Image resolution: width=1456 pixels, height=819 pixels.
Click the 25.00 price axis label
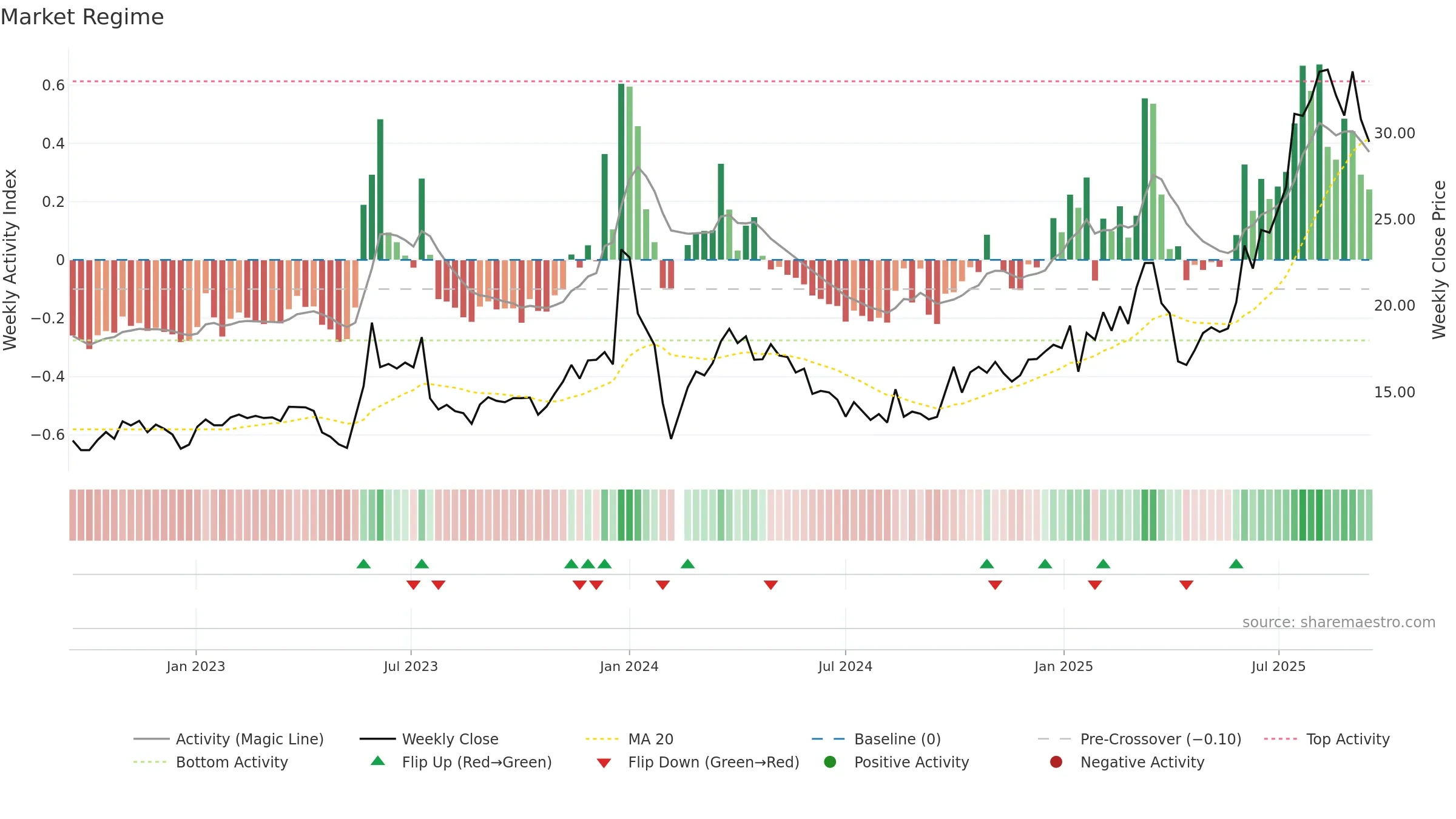click(x=1395, y=219)
